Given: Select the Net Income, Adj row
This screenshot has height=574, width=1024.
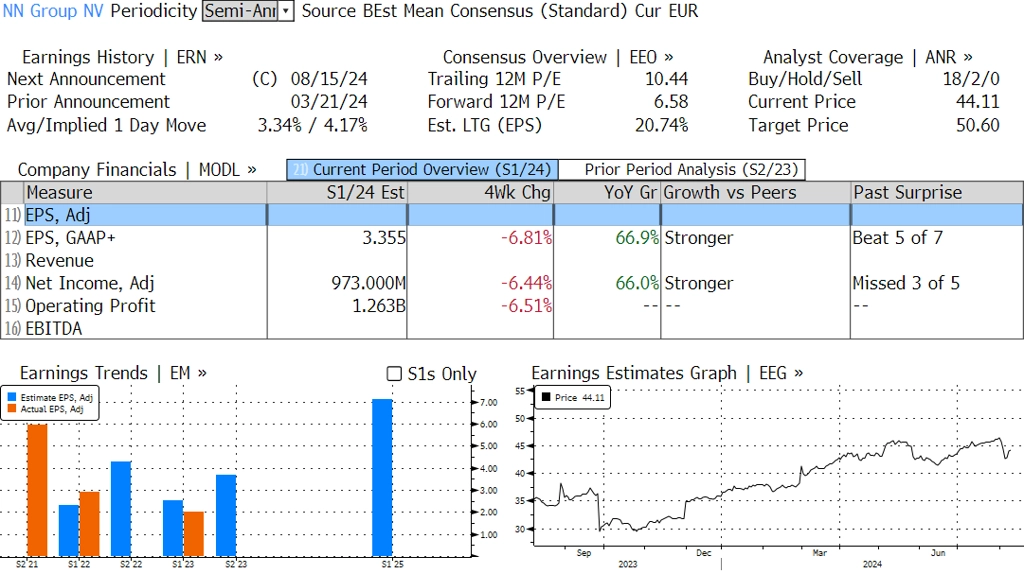Looking at the screenshot, I should pyautogui.click(x=512, y=283).
